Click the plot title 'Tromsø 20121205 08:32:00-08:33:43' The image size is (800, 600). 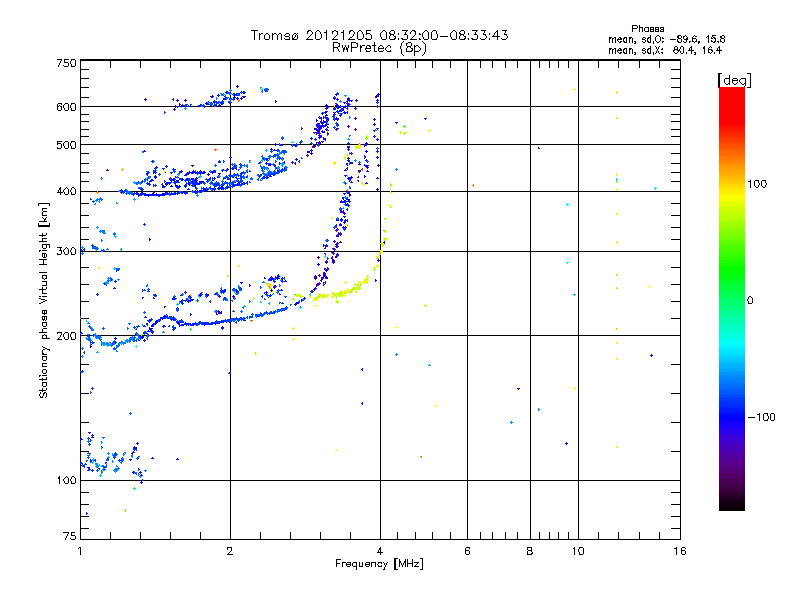point(379,35)
